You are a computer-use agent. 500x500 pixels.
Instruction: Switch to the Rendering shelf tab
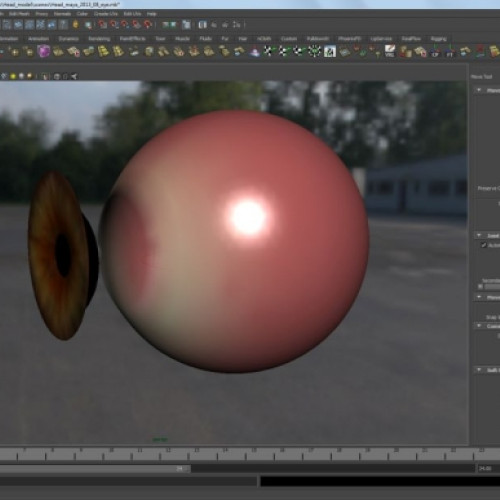pos(99,39)
